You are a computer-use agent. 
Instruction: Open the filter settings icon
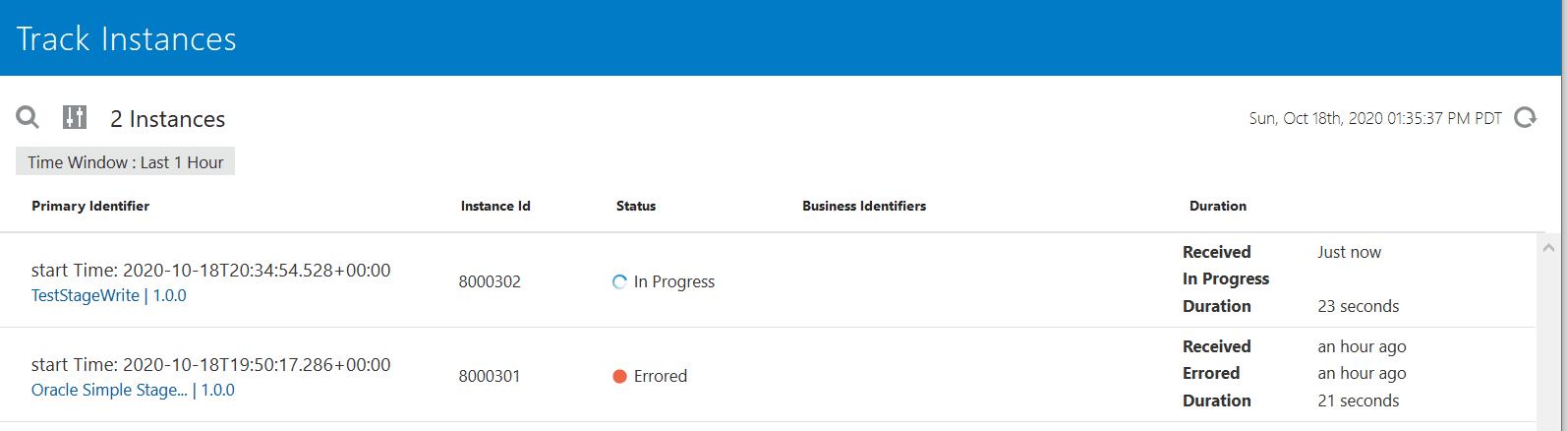point(75,118)
